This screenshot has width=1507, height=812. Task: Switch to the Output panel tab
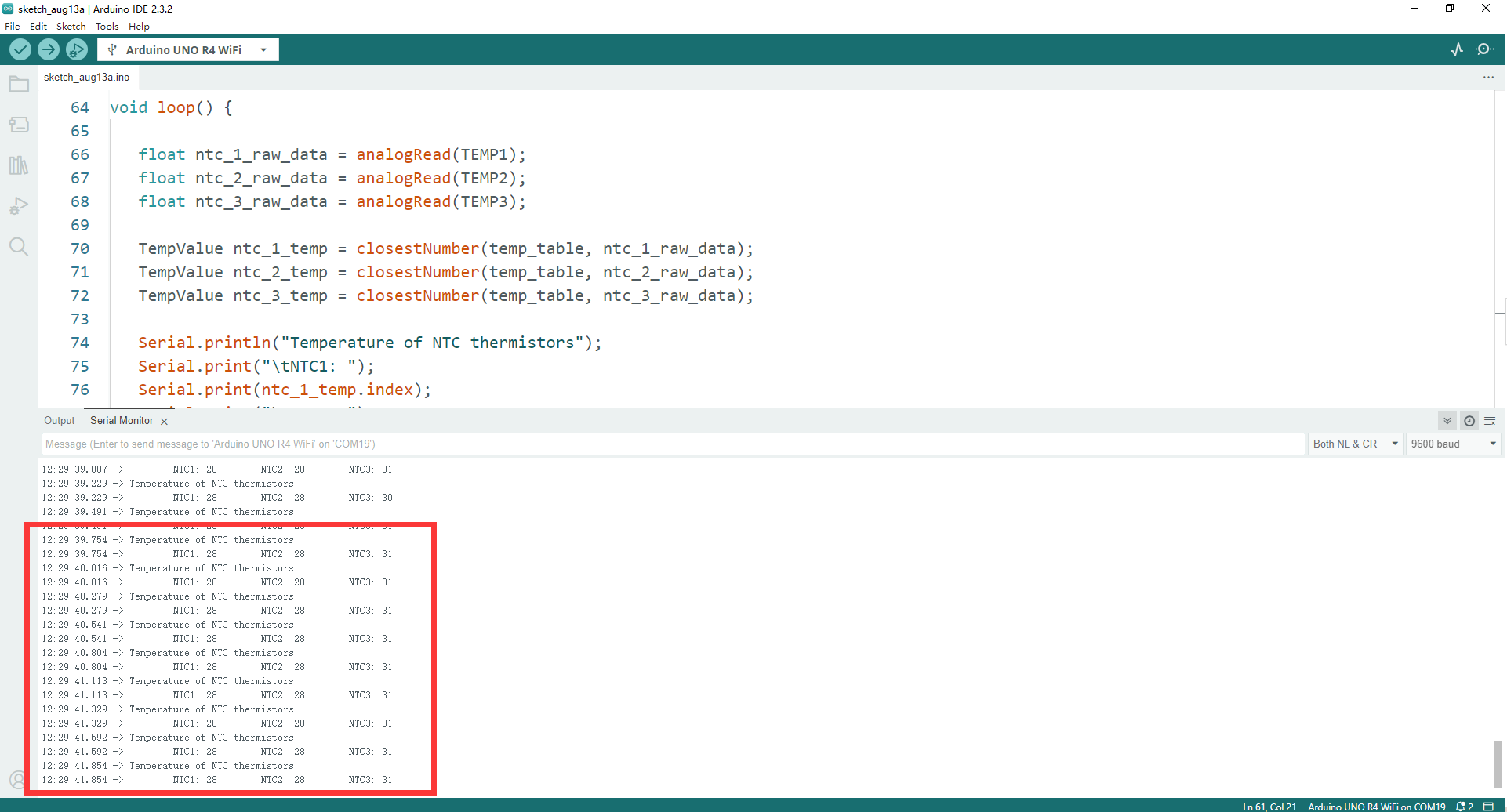tap(60, 421)
